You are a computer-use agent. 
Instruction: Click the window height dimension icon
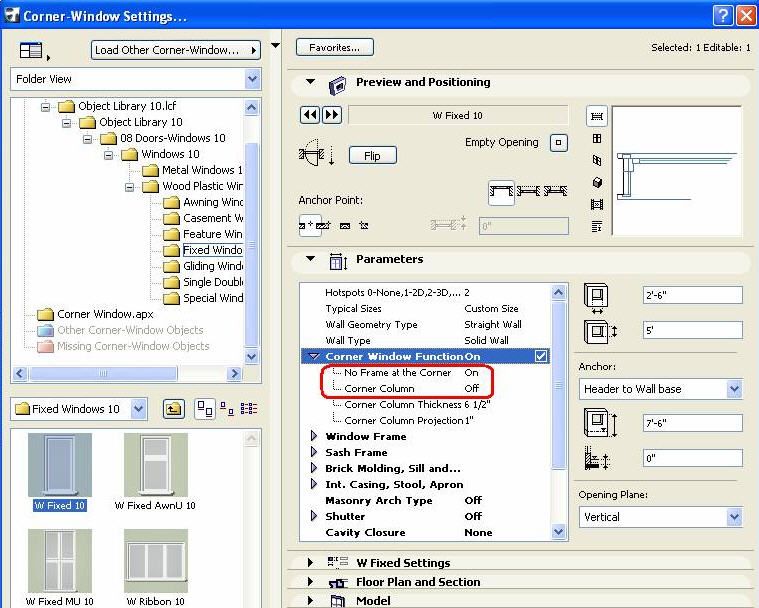600,332
